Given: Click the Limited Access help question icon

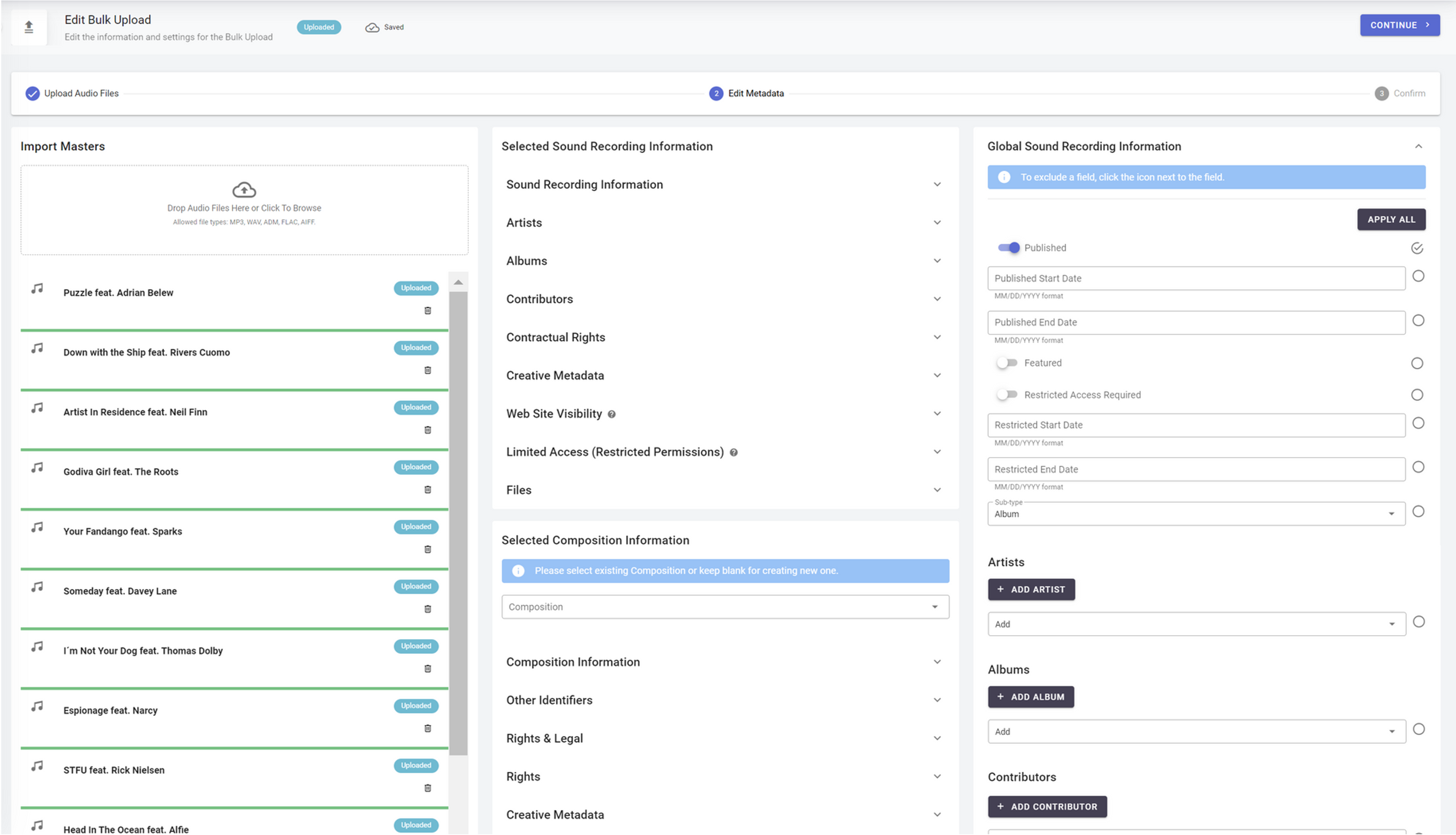Looking at the screenshot, I should point(733,453).
